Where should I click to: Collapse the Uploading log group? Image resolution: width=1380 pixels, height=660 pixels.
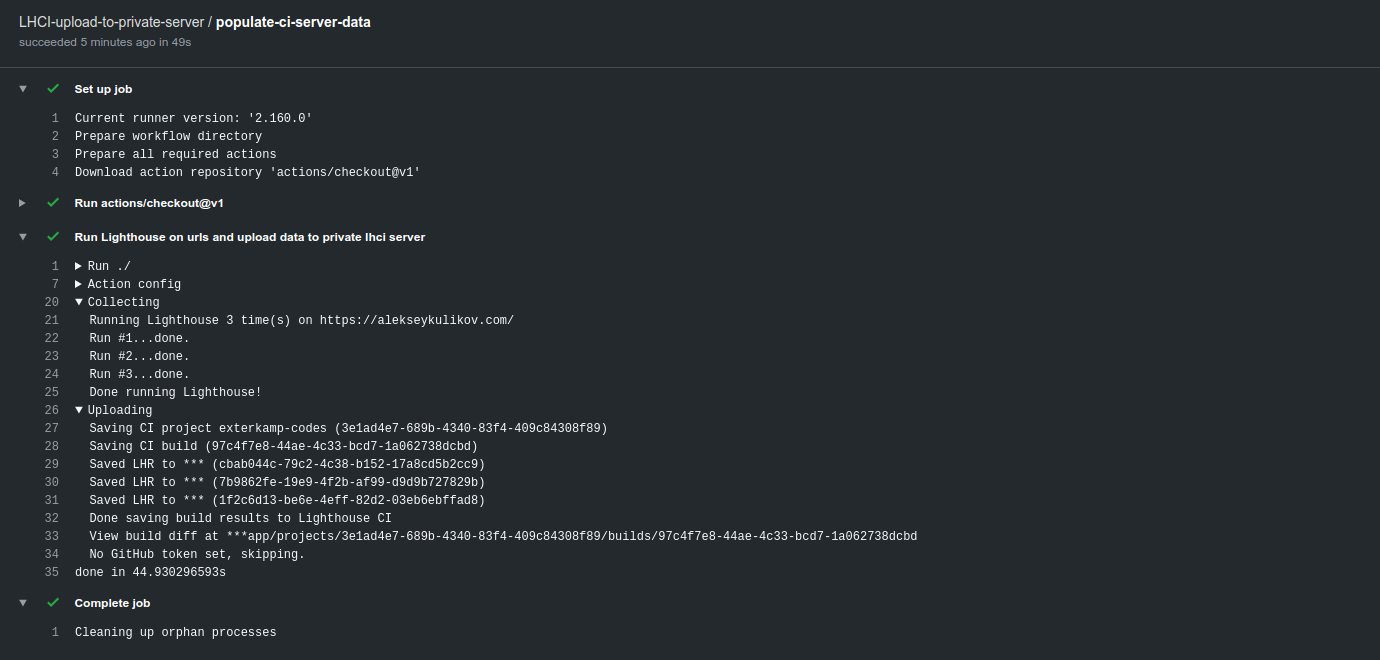(79, 410)
